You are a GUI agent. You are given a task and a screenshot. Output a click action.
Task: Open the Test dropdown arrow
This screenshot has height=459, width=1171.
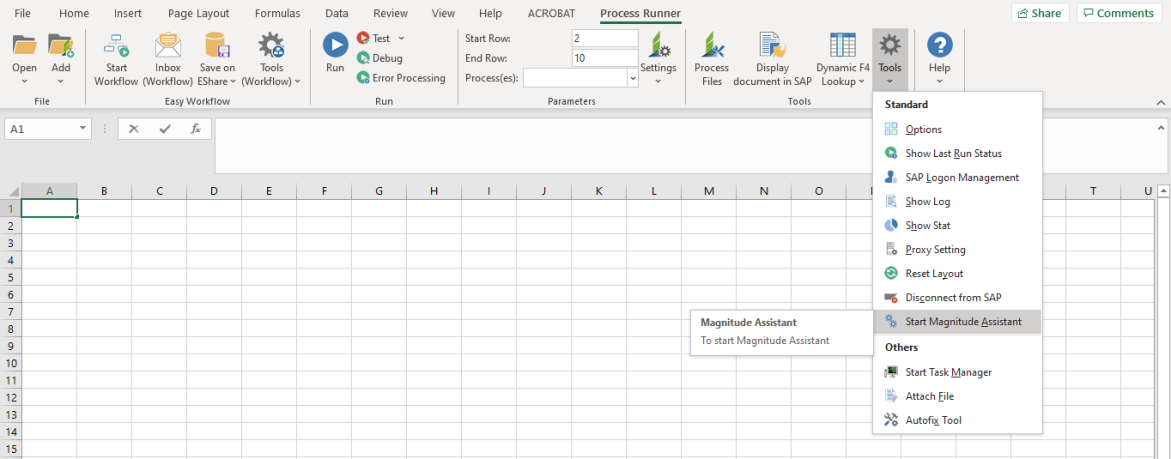pos(401,39)
